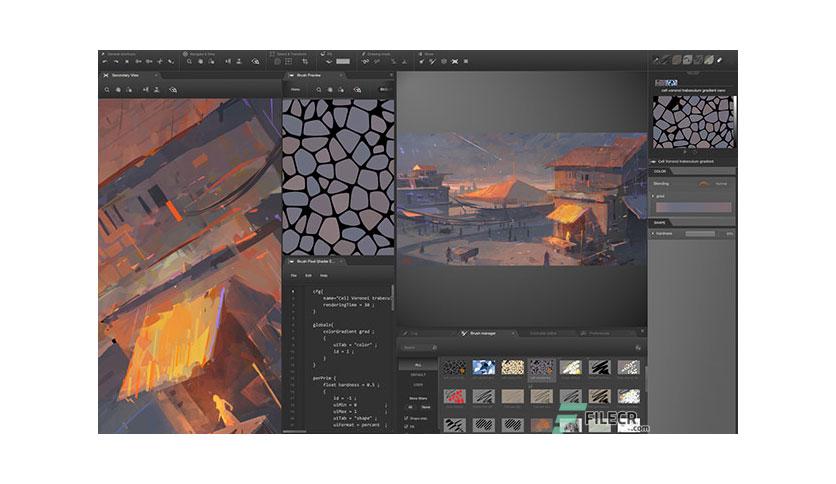Screen dimensions: 836x484
Task: Toggle the first checkbox under More filters
Action: [x=406, y=418]
